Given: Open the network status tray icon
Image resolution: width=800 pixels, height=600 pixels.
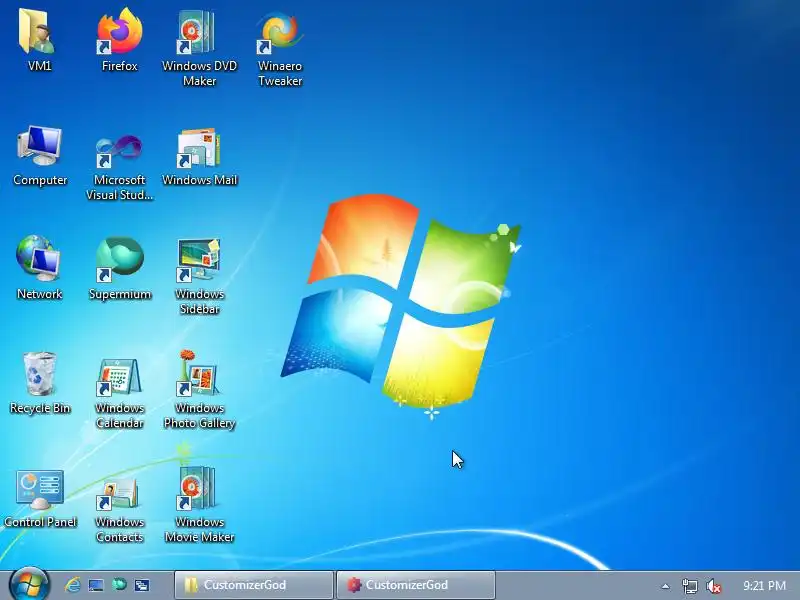Looking at the screenshot, I should pos(690,586).
